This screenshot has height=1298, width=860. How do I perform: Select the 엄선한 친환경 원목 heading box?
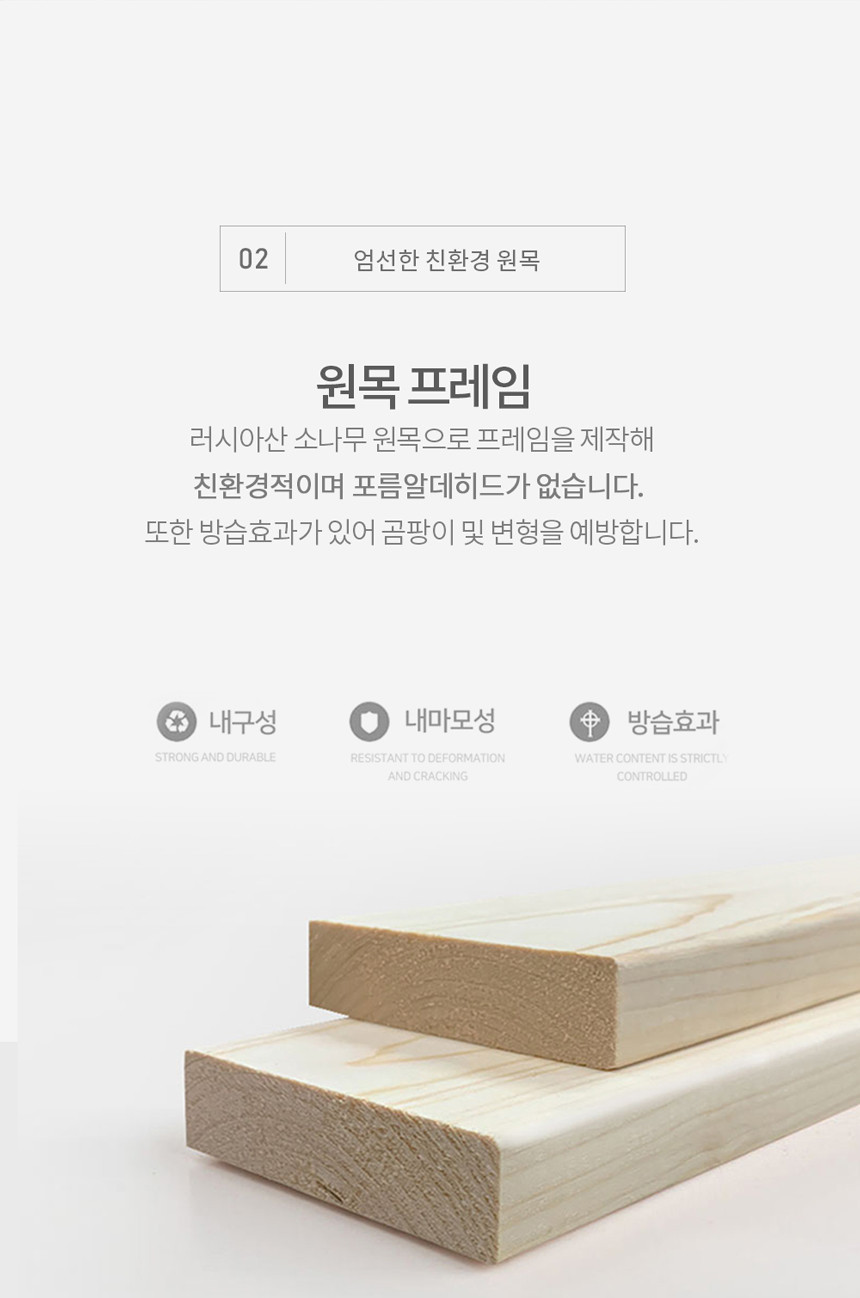point(422,259)
